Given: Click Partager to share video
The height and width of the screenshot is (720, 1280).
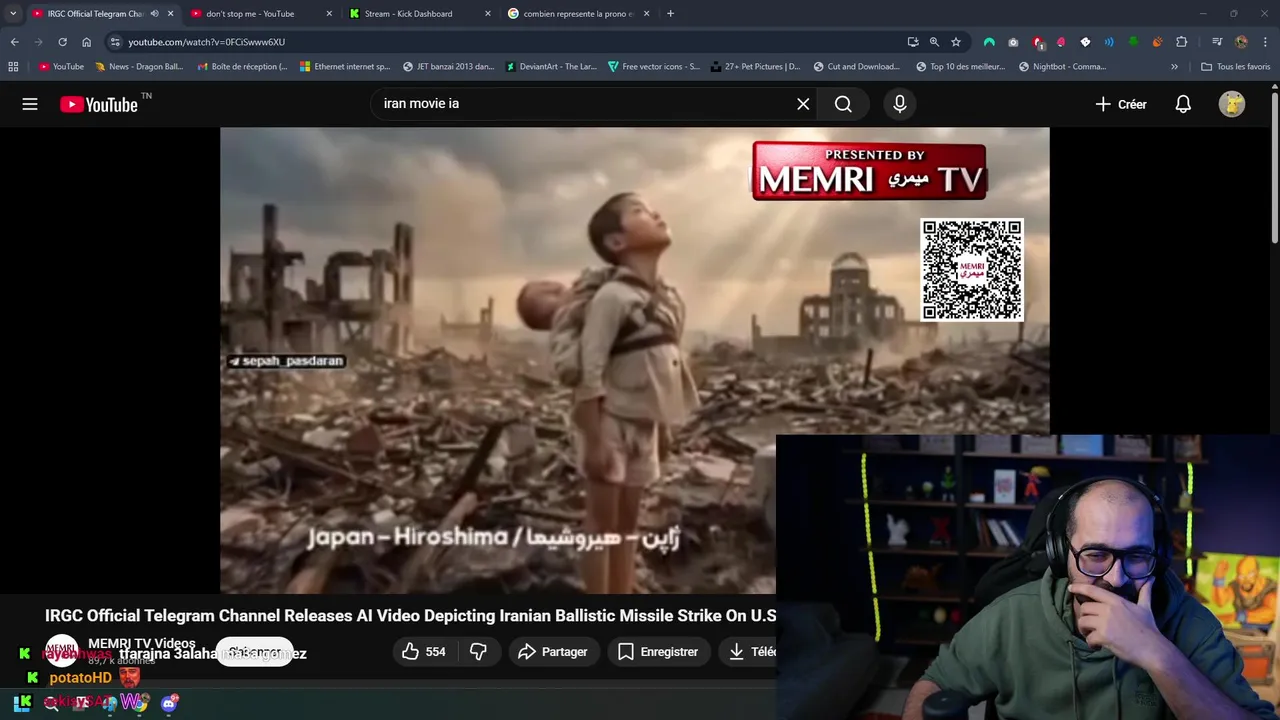Looking at the screenshot, I should [553, 652].
